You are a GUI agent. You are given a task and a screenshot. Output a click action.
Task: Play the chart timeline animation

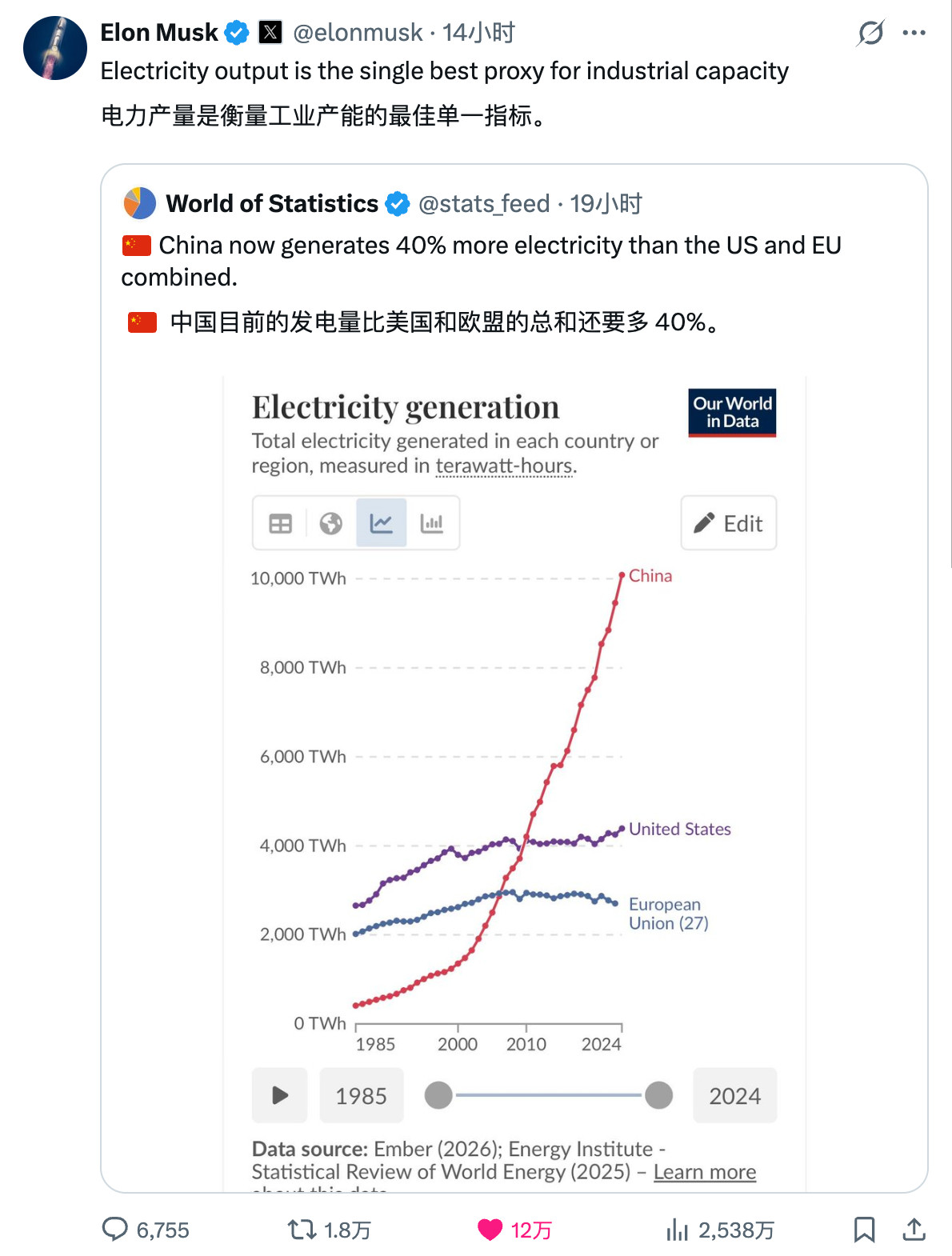click(x=279, y=1095)
